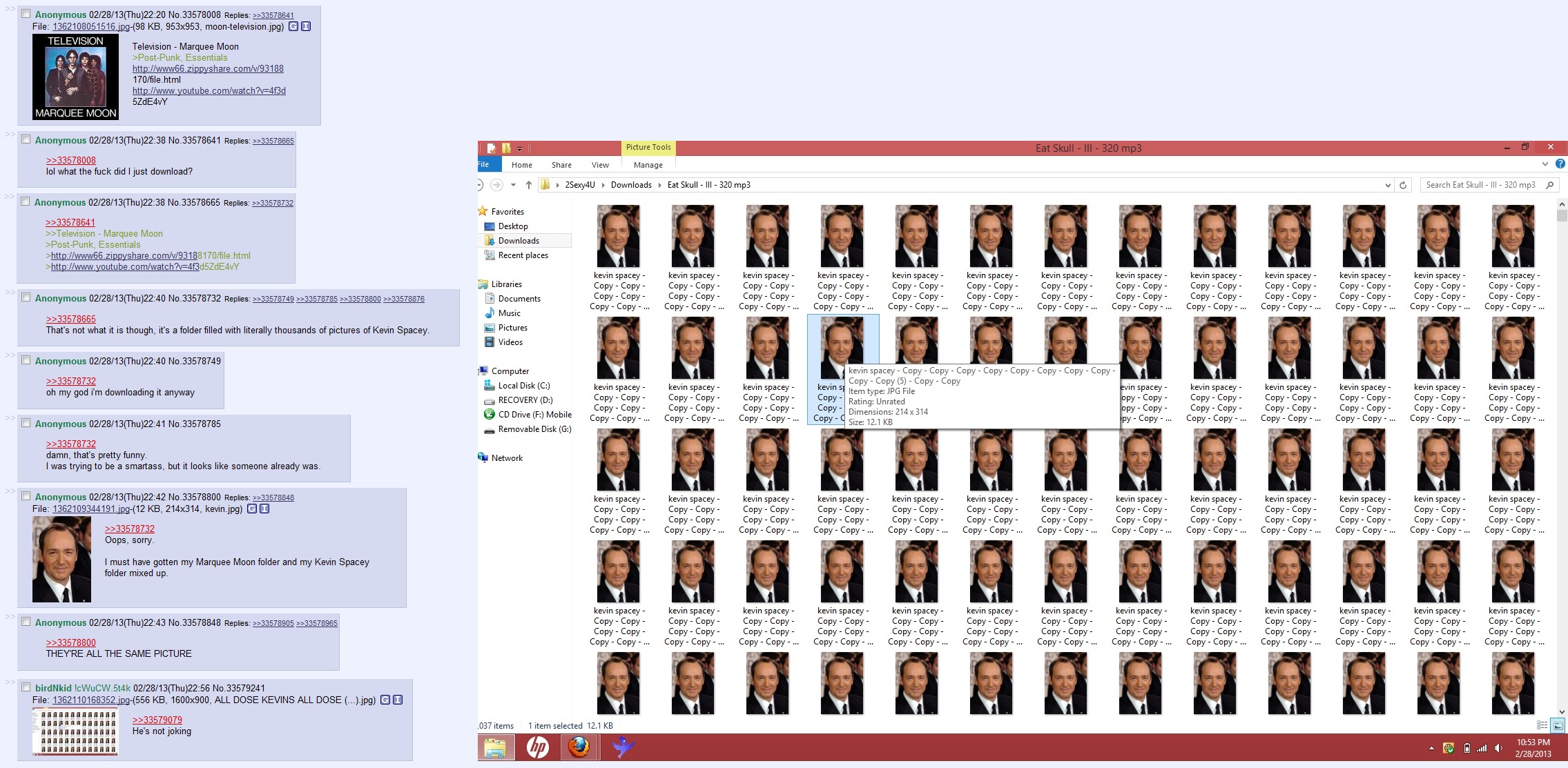Click New Folder icon in Quick Access toolbar
The height and width of the screenshot is (768, 1568).
tap(506, 148)
